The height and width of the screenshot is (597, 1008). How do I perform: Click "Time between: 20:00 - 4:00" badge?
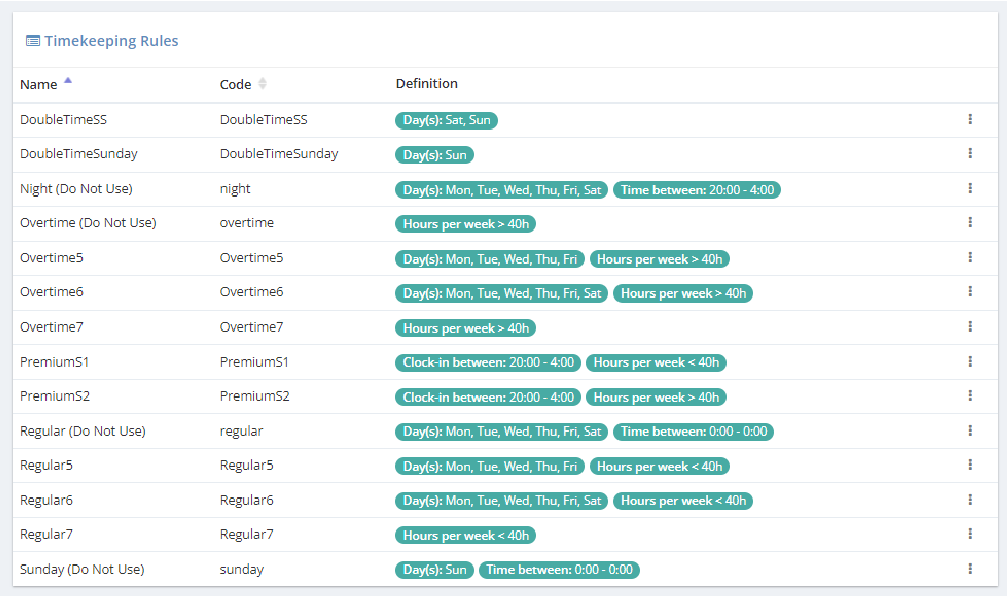[697, 189]
